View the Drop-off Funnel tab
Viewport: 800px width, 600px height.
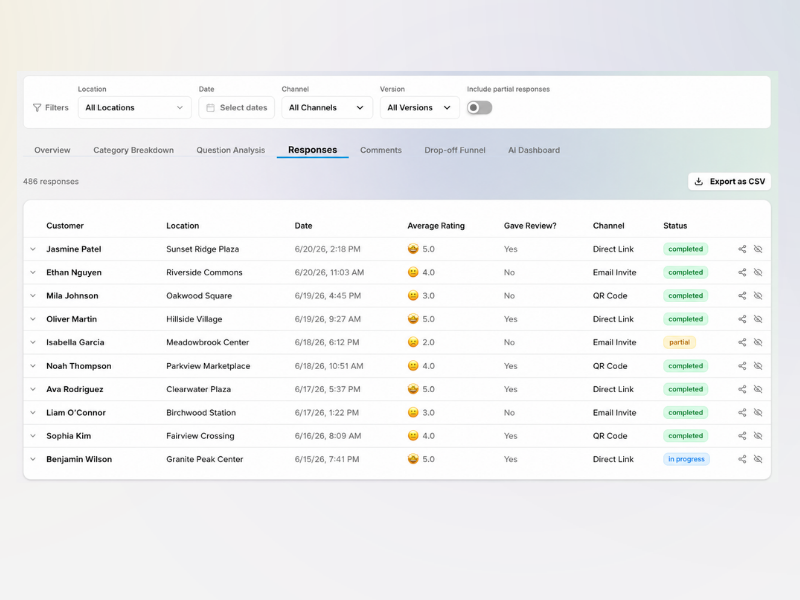(x=455, y=150)
